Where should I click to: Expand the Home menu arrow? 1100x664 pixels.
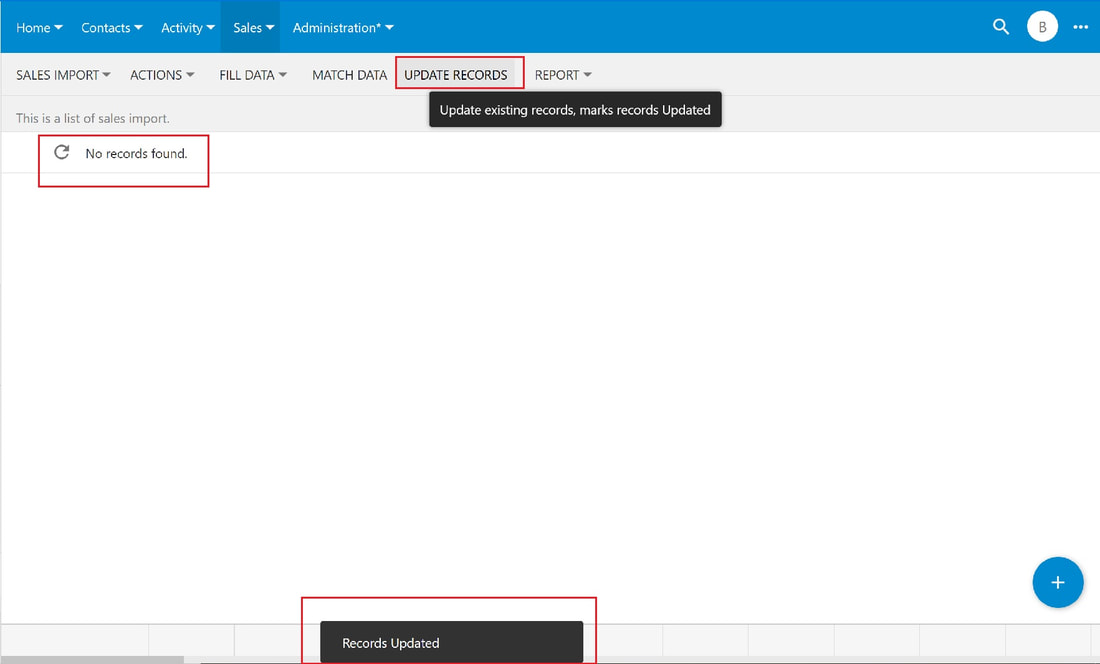58,27
